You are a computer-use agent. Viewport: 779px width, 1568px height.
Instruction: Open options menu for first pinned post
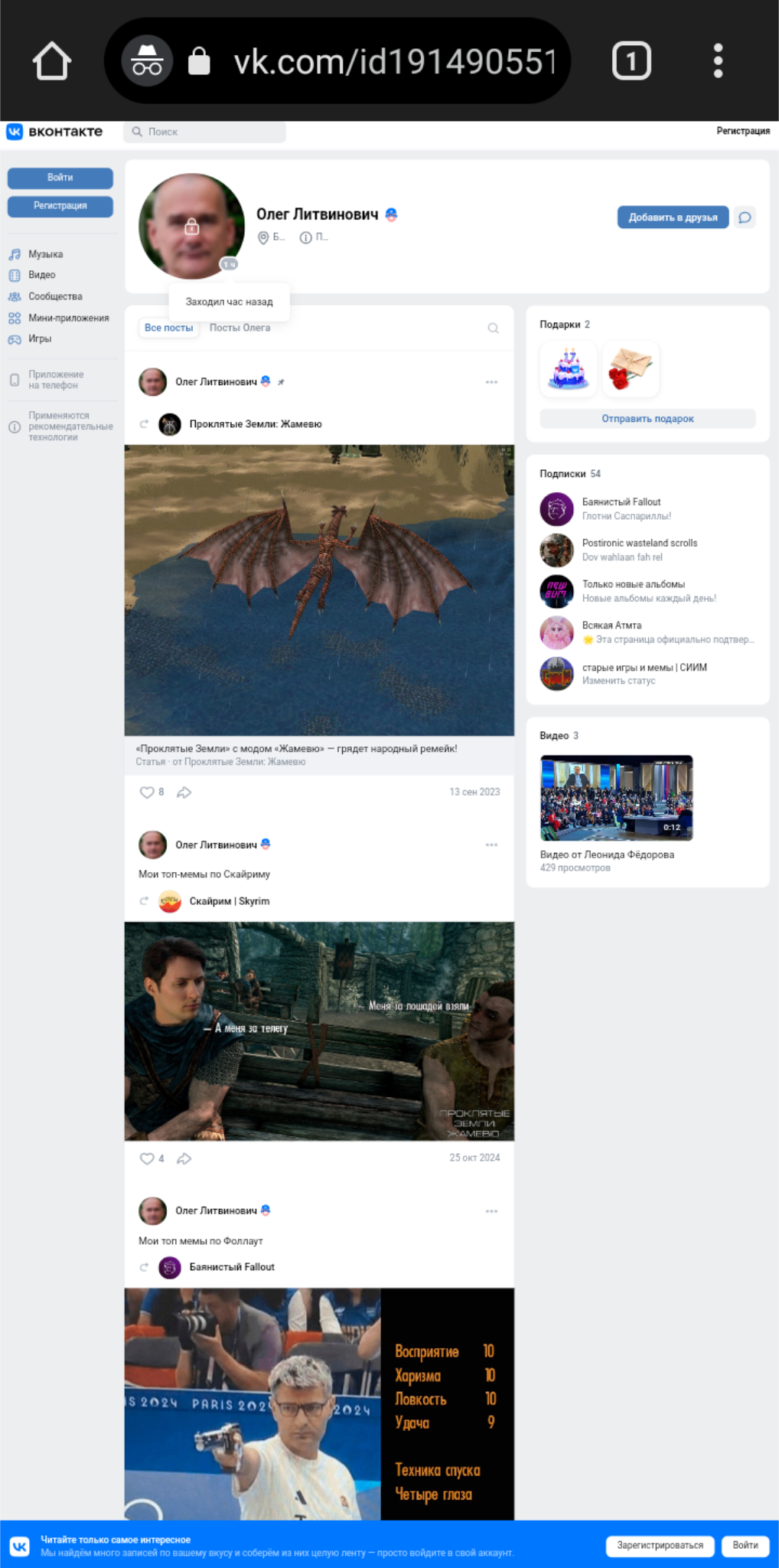coord(491,382)
